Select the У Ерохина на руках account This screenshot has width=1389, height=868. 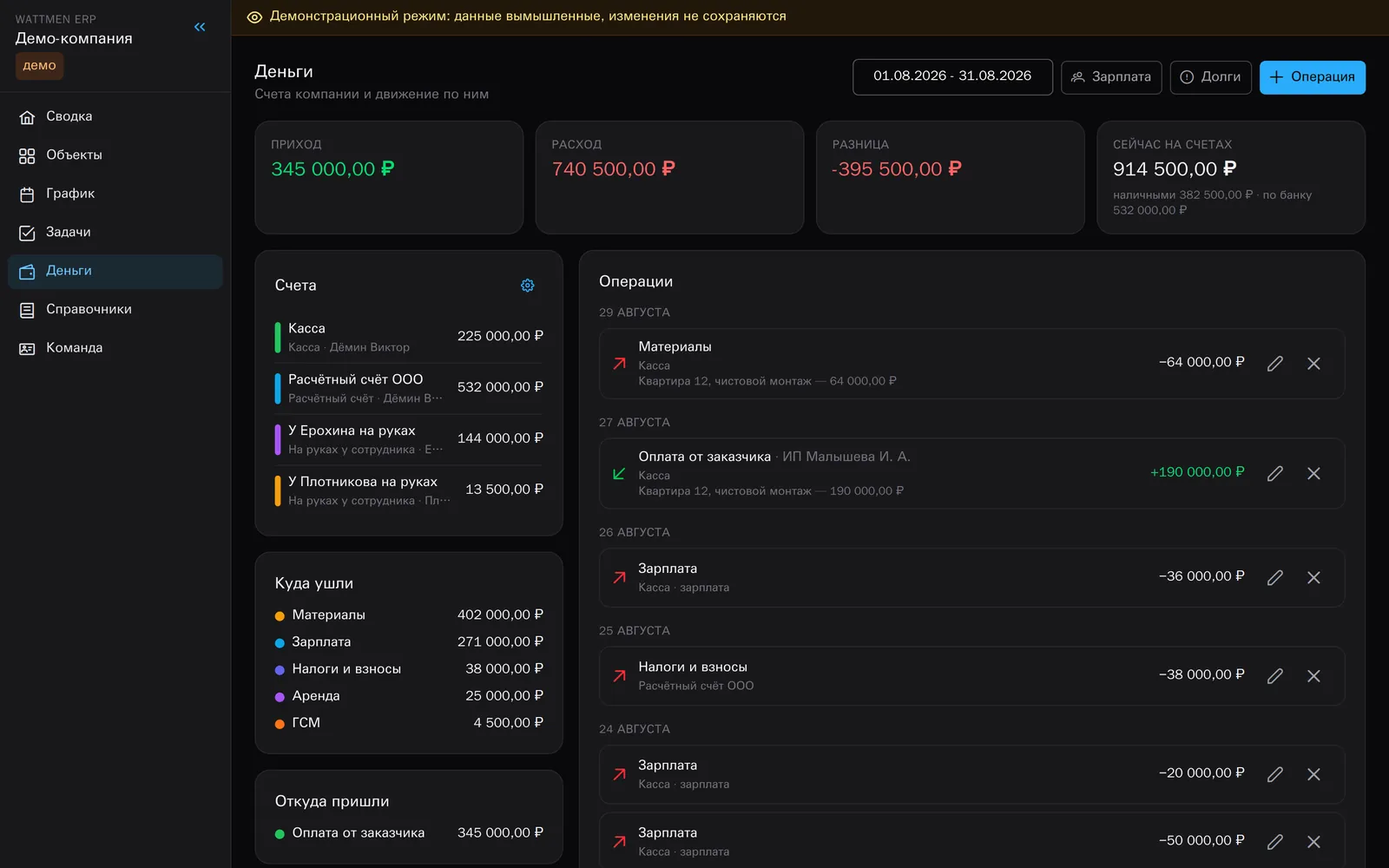[x=409, y=439]
